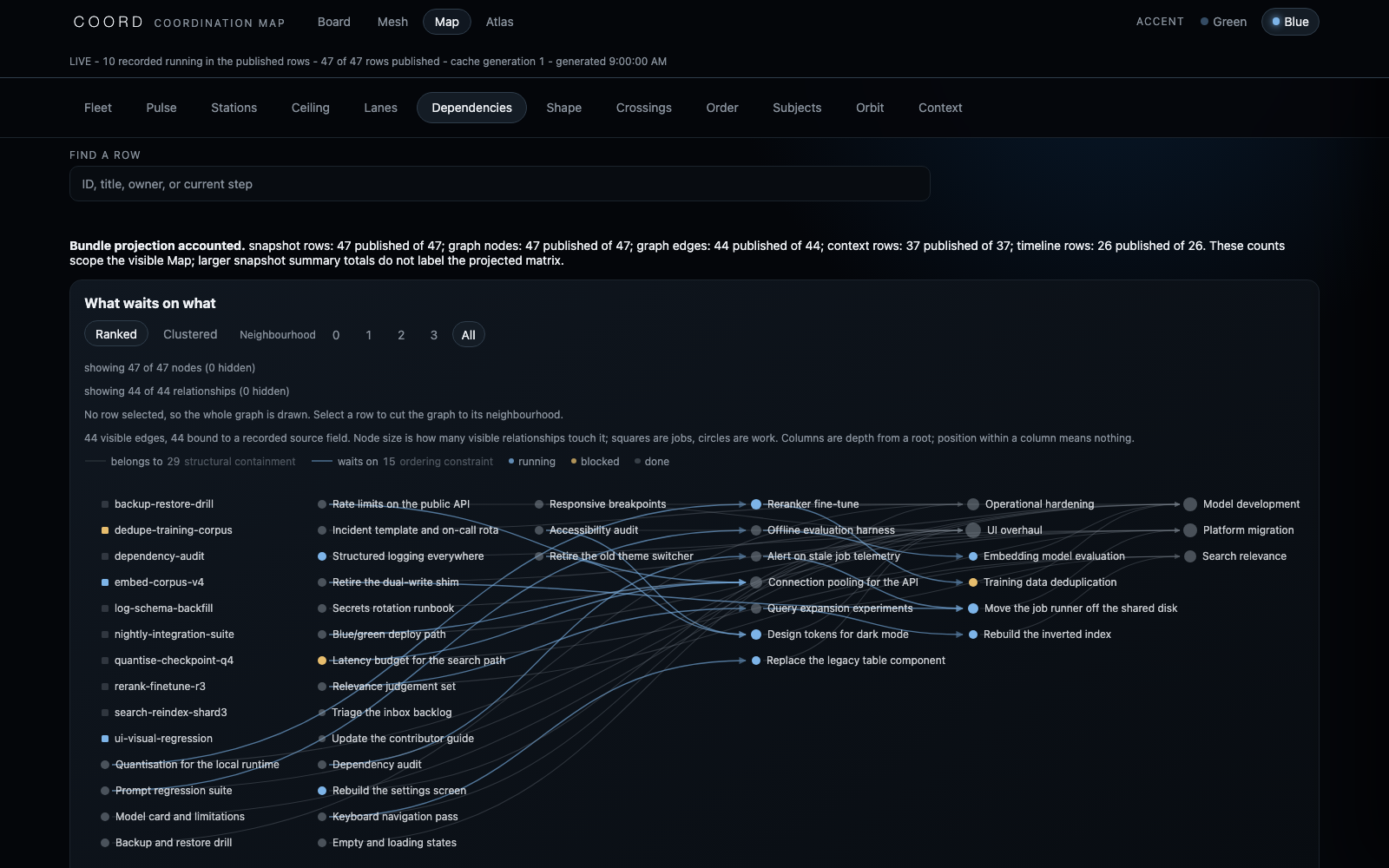Switch to the Ceiling tab
This screenshot has width=1389, height=868.
[x=311, y=108]
